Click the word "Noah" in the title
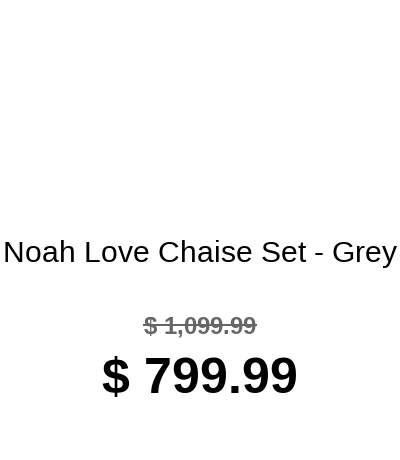The width and height of the screenshot is (400, 460). [x=39, y=252]
